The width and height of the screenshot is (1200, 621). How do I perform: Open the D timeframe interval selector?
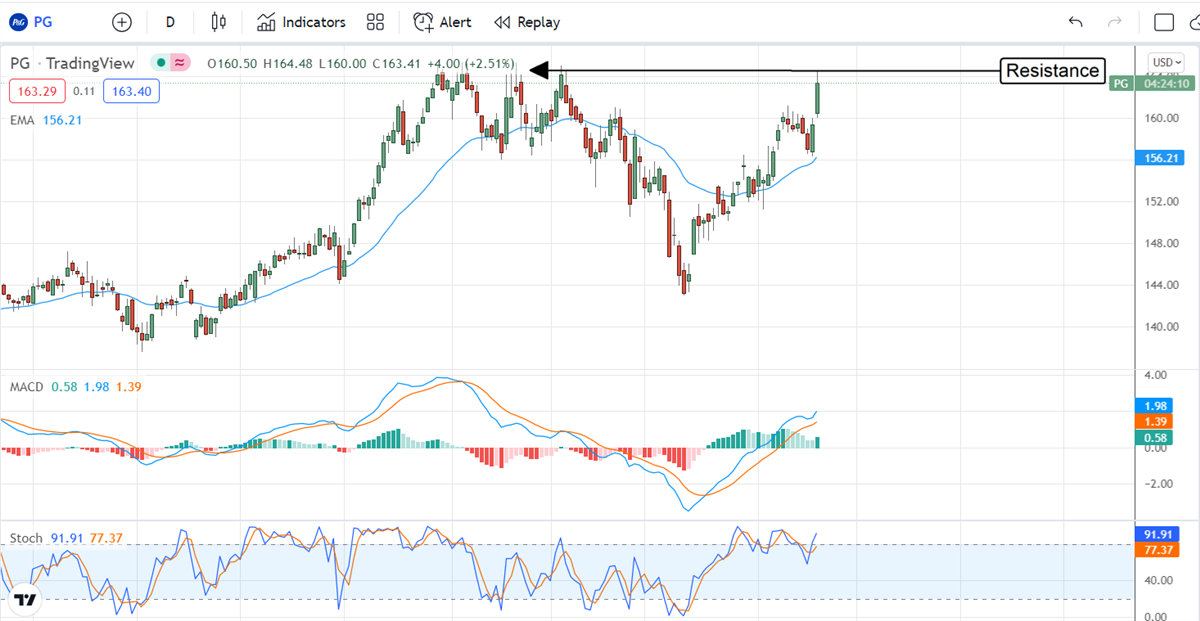click(170, 22)
